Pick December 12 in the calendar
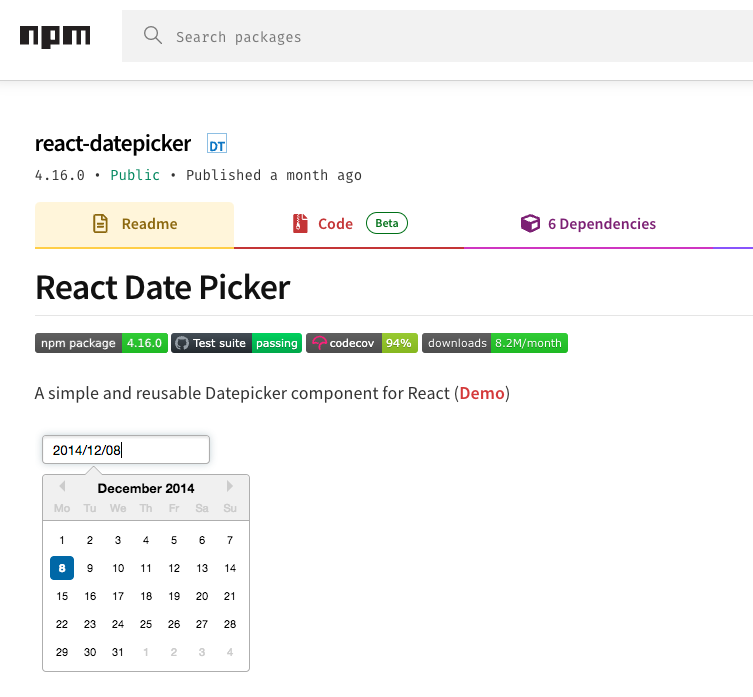Image resolution: width=753 pixels, height=697 pixels. pyautogui.click(x=174, y=568)
